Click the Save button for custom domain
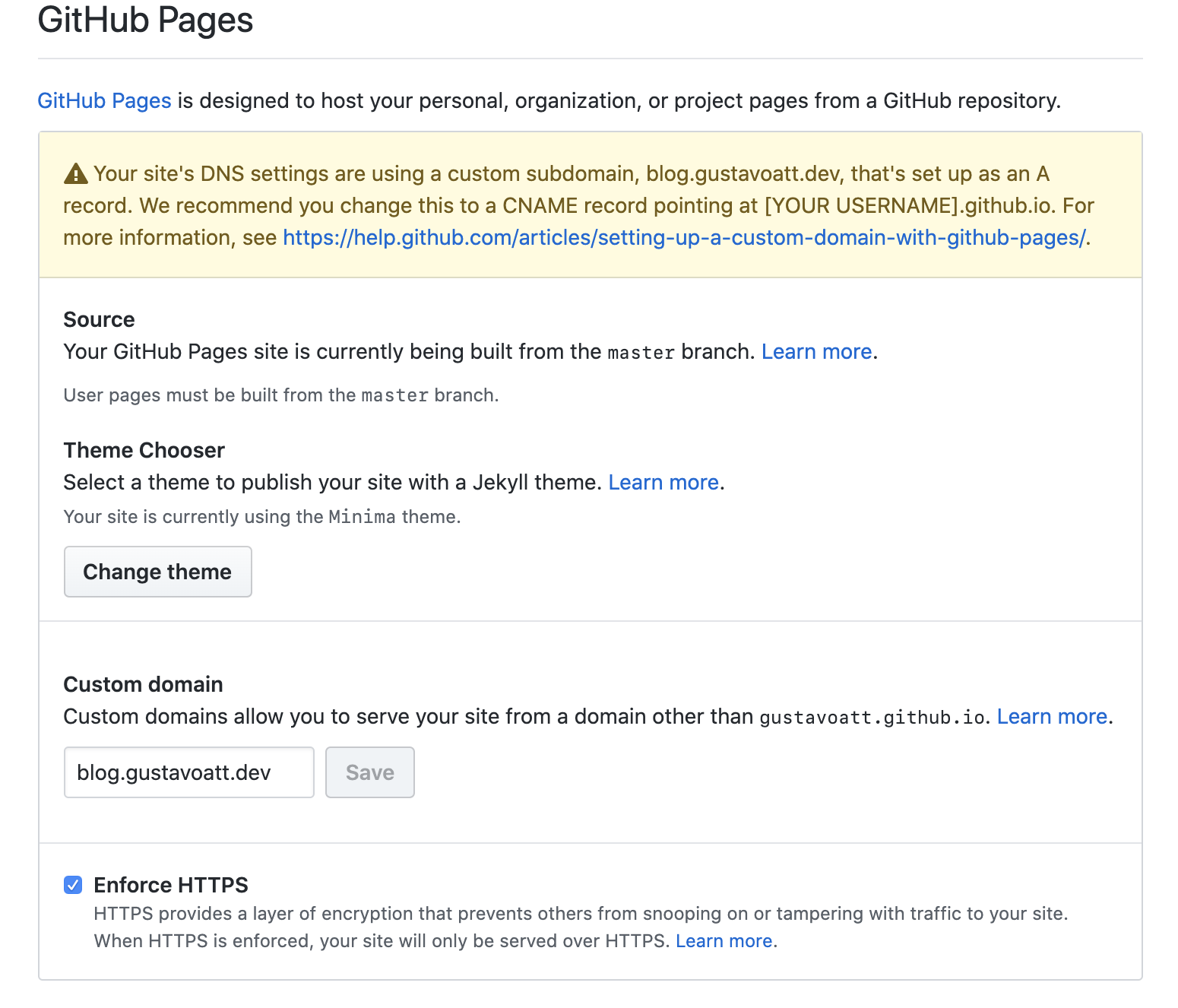1178x1008 pixels. 369,772
